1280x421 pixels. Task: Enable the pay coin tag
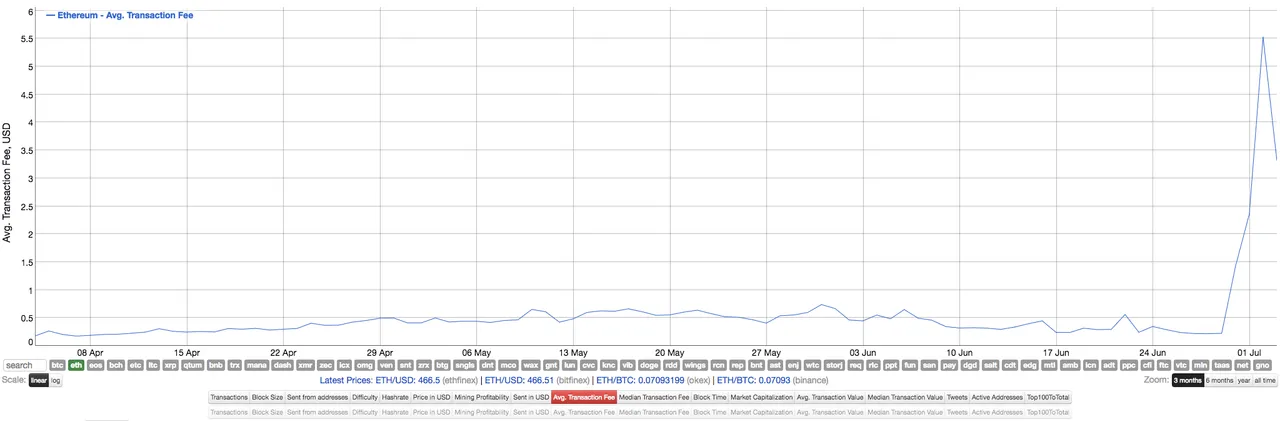[x=949, y=365]
